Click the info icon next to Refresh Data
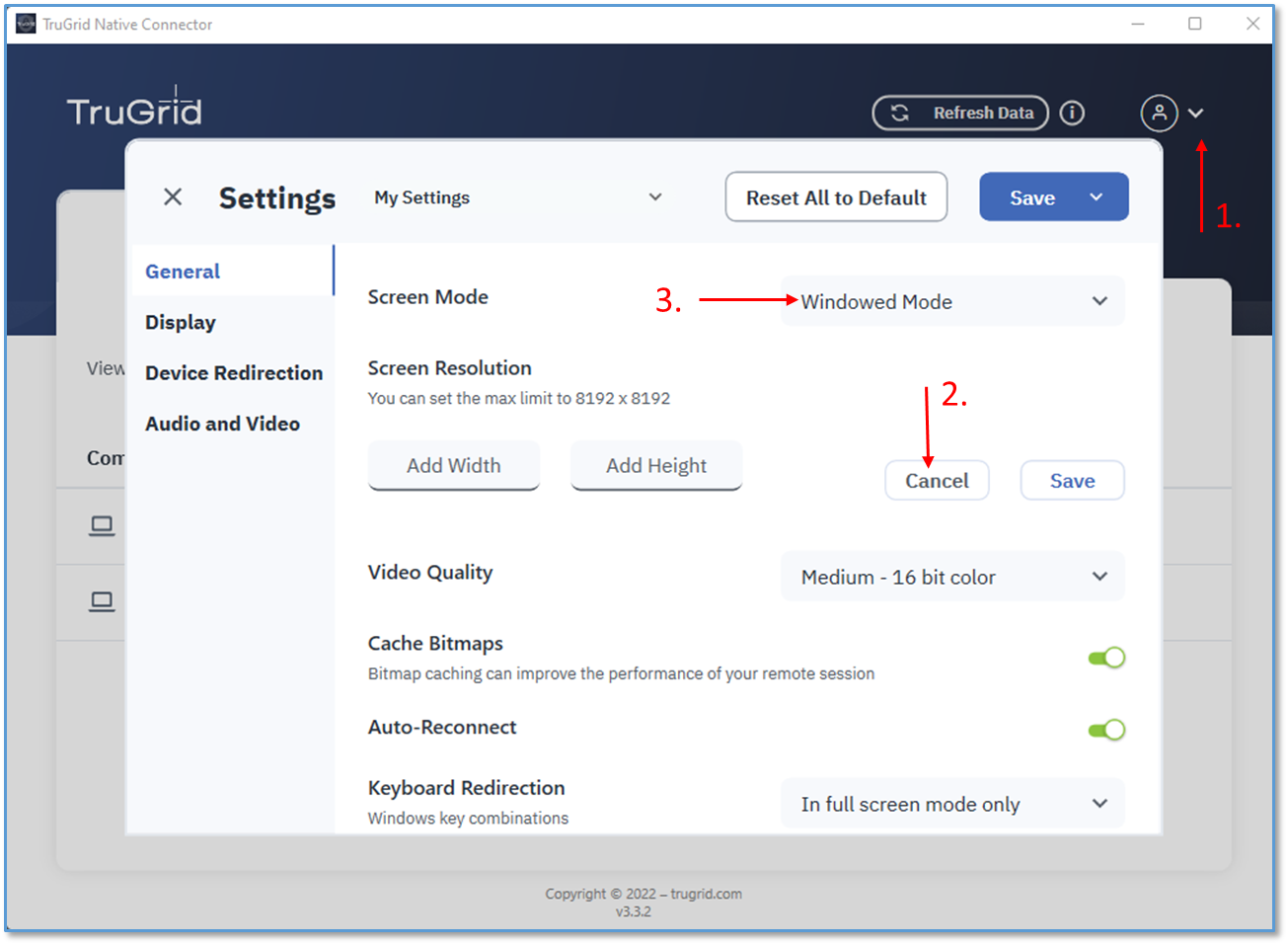 point(1072,113)
